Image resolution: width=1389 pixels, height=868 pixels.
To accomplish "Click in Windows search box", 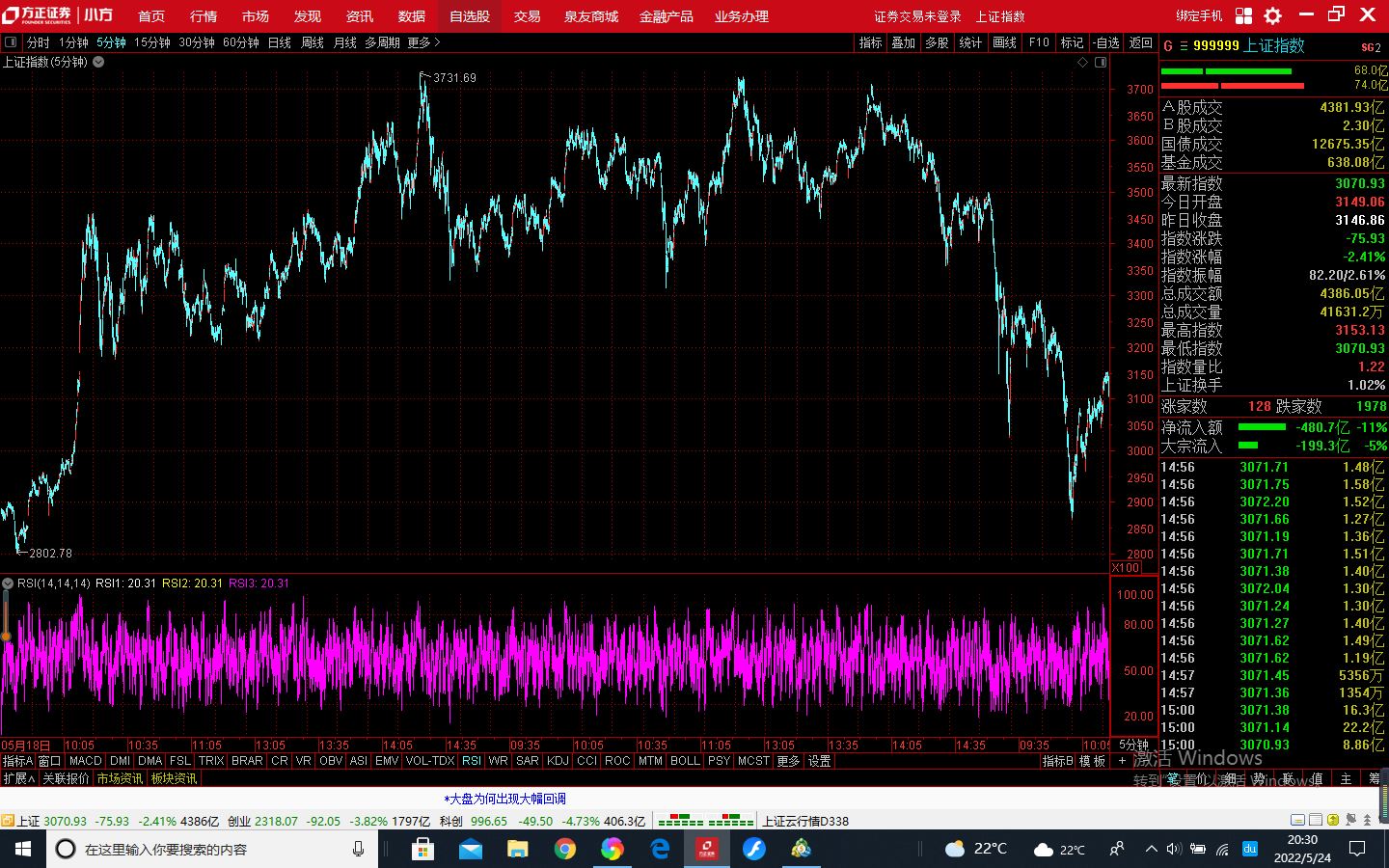I will (x=212, y=849).
